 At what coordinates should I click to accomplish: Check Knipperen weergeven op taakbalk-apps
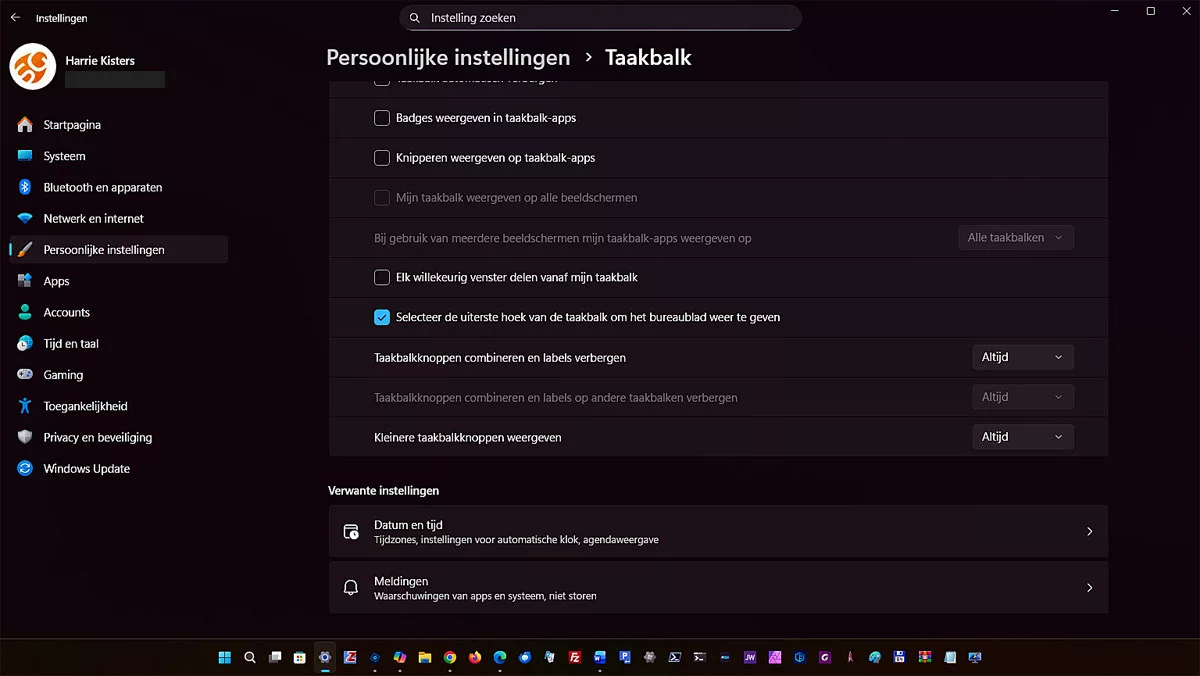[381, 157]
